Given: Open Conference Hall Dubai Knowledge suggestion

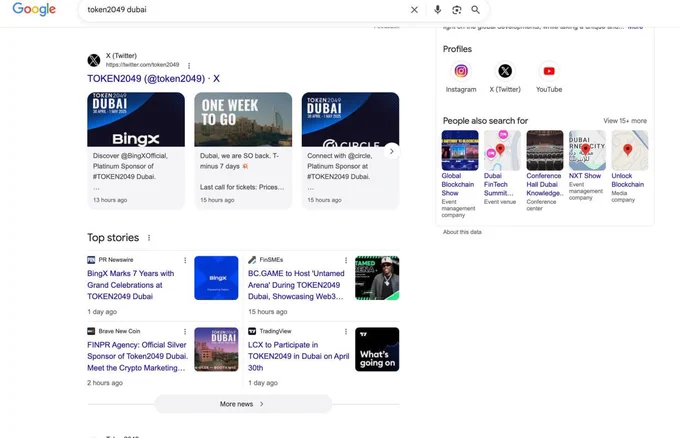Looking at the screenshot, I should tap(545, 170).
